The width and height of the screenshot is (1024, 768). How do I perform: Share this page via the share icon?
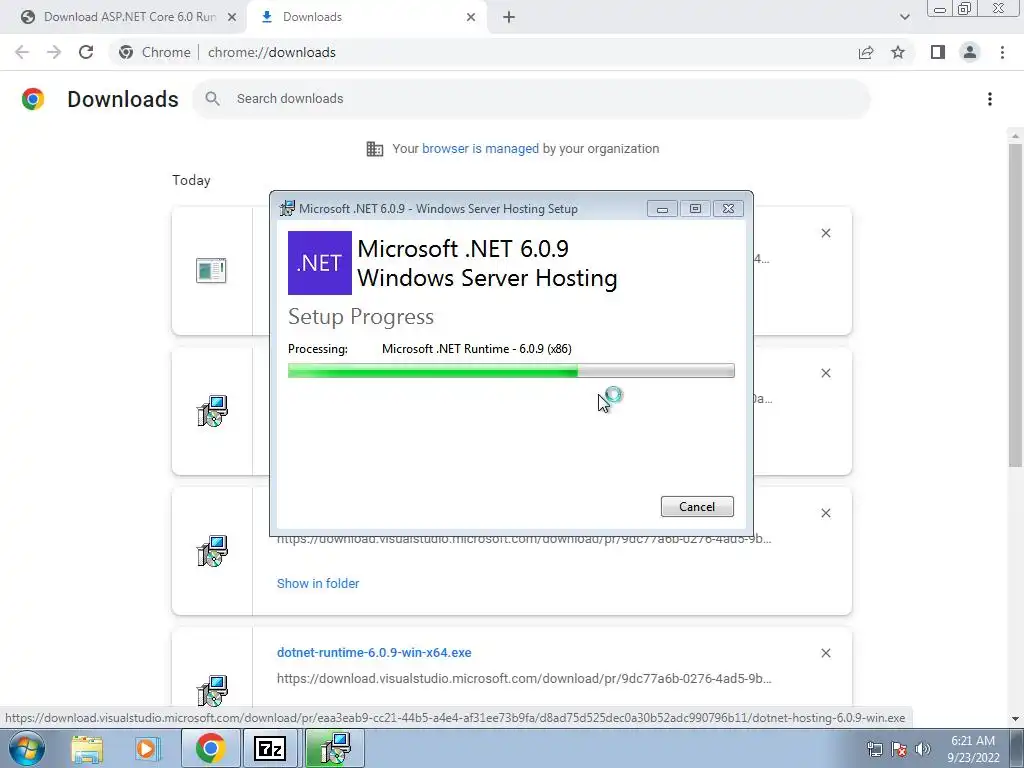(x=866, y=52)
